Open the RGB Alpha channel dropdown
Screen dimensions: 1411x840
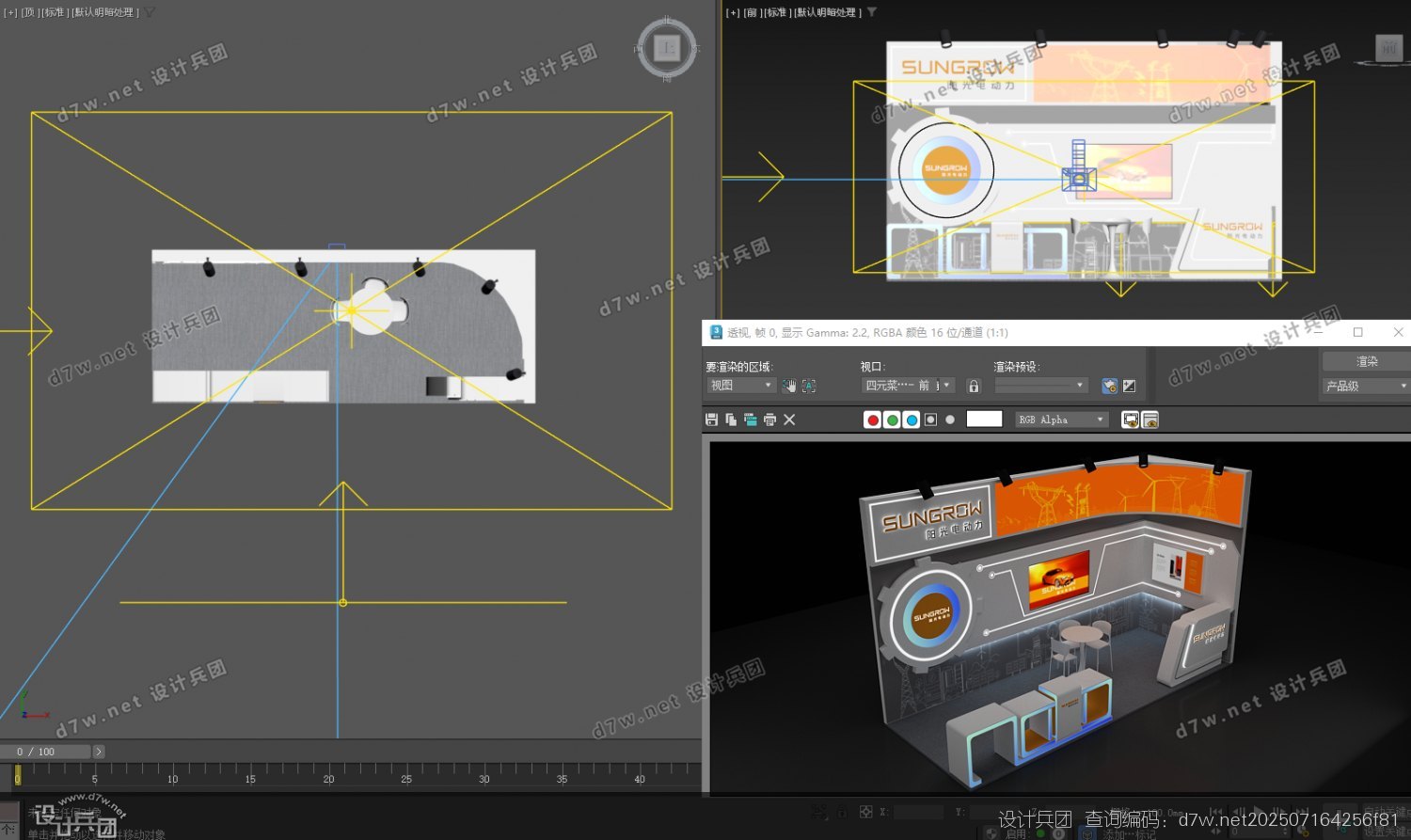(1062, 420)
